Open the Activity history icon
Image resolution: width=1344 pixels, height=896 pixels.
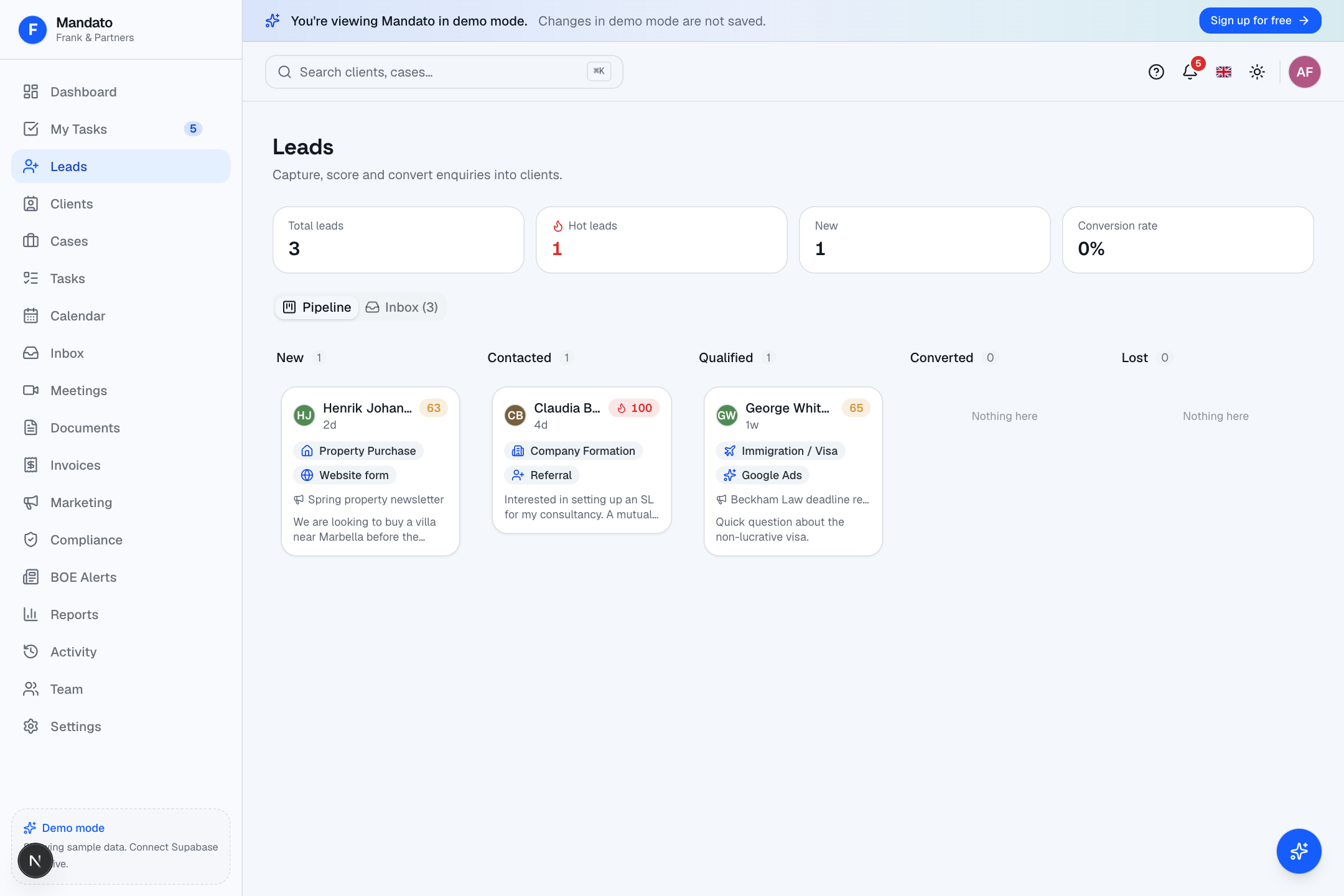pos(30,652)
